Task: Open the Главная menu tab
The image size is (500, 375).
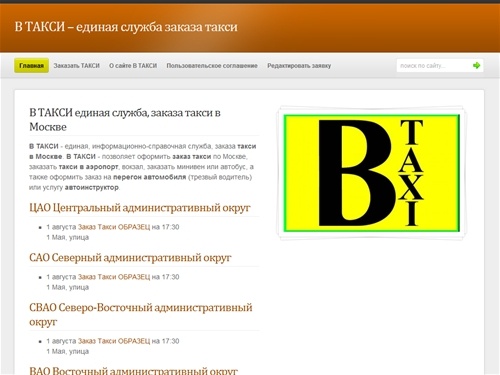Action: click(x=31, y=66)
